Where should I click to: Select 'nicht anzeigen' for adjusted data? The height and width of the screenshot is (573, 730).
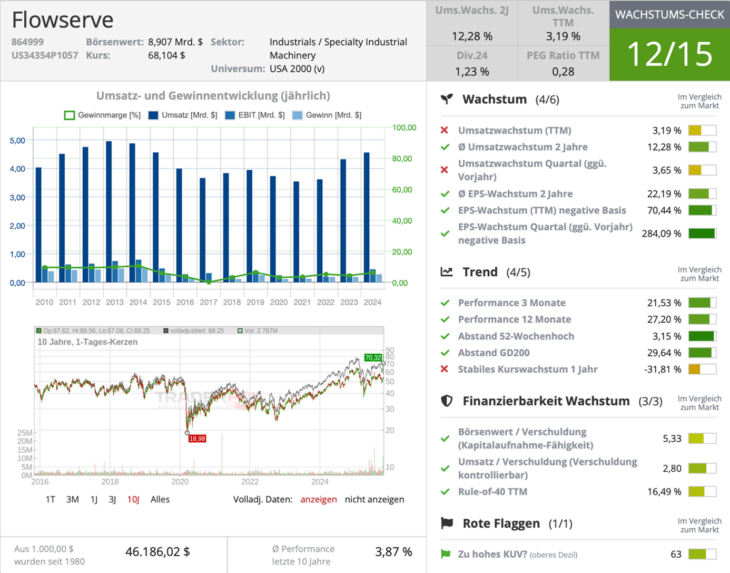click(374, 498)
